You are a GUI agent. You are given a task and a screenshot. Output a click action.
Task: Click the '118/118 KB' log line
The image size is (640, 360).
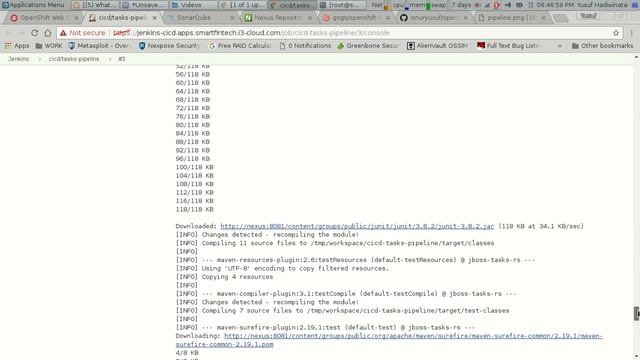coord(194,209)
